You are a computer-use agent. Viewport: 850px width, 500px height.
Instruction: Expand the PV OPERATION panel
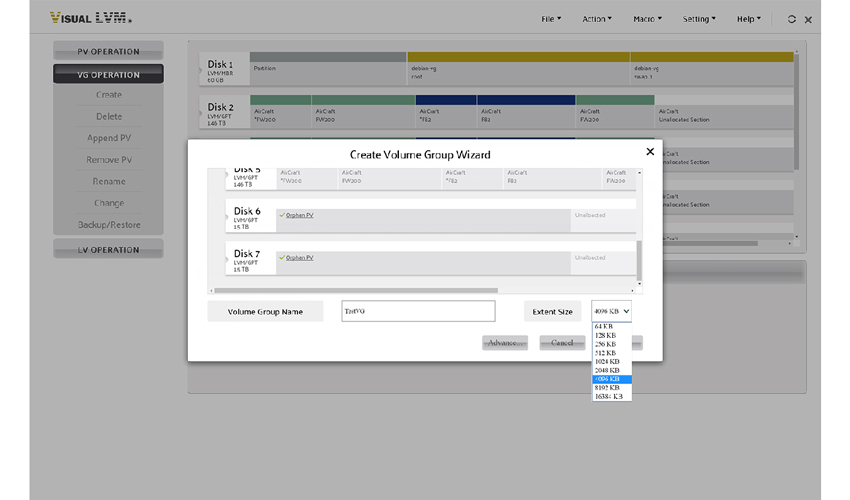coord(108,52)
